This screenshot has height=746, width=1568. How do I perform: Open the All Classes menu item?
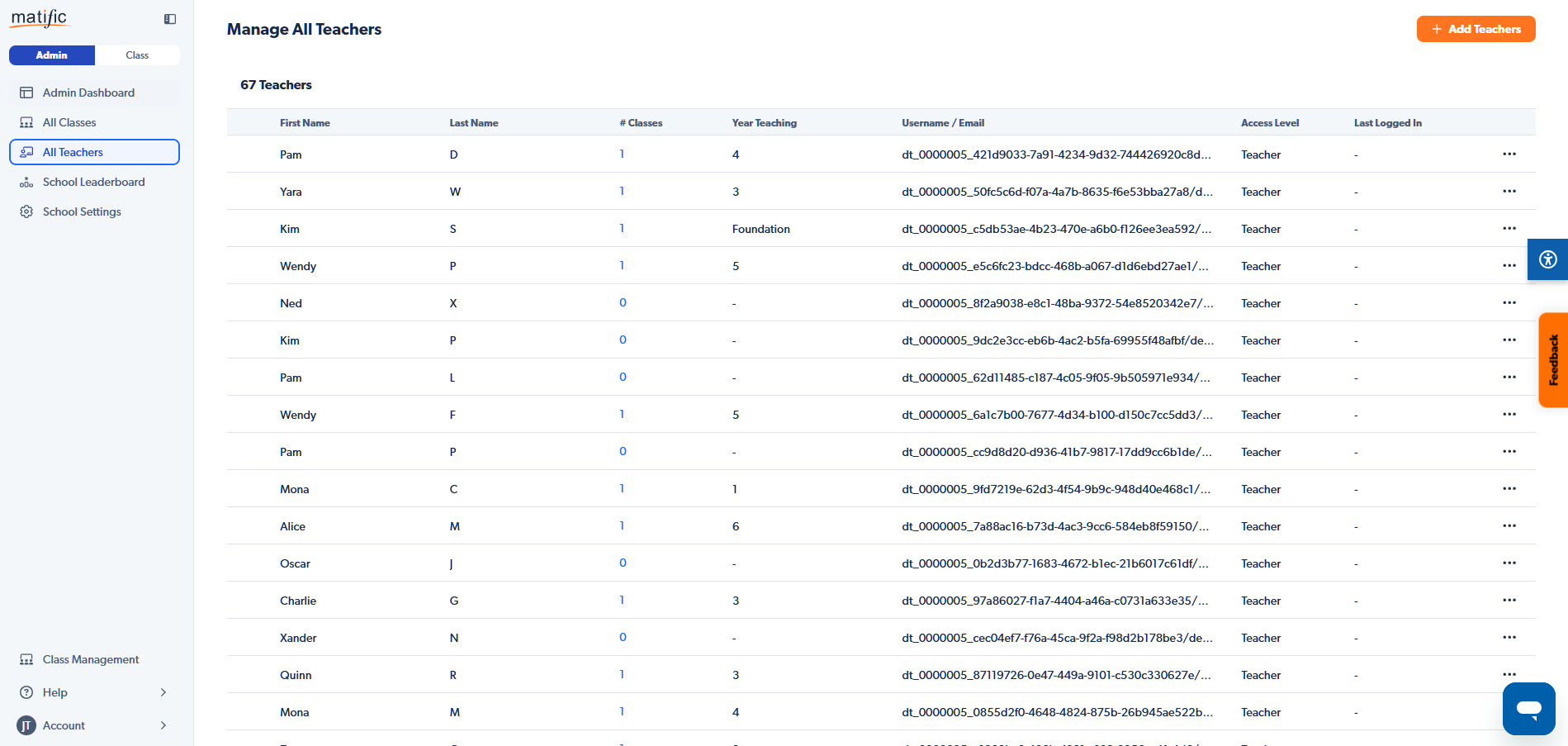69,122
